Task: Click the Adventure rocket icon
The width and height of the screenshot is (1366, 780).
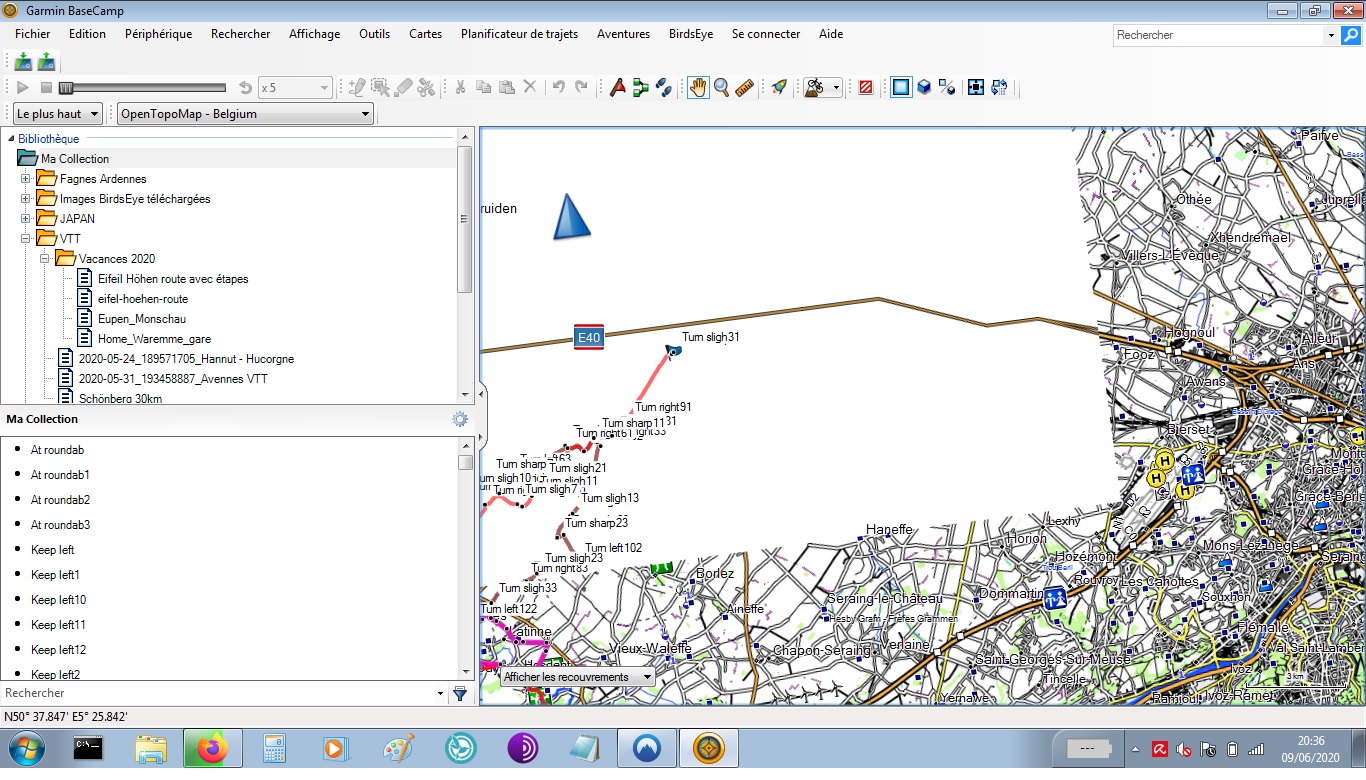Action: click(x=779, y=88)
